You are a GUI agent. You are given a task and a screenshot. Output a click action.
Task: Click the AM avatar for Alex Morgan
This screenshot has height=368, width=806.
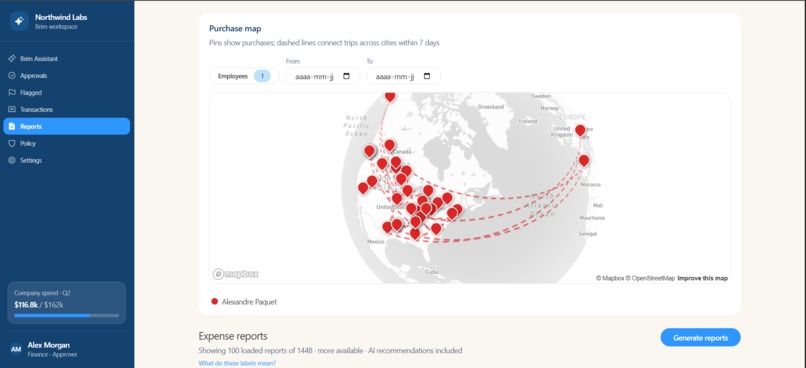pos(16,349)
